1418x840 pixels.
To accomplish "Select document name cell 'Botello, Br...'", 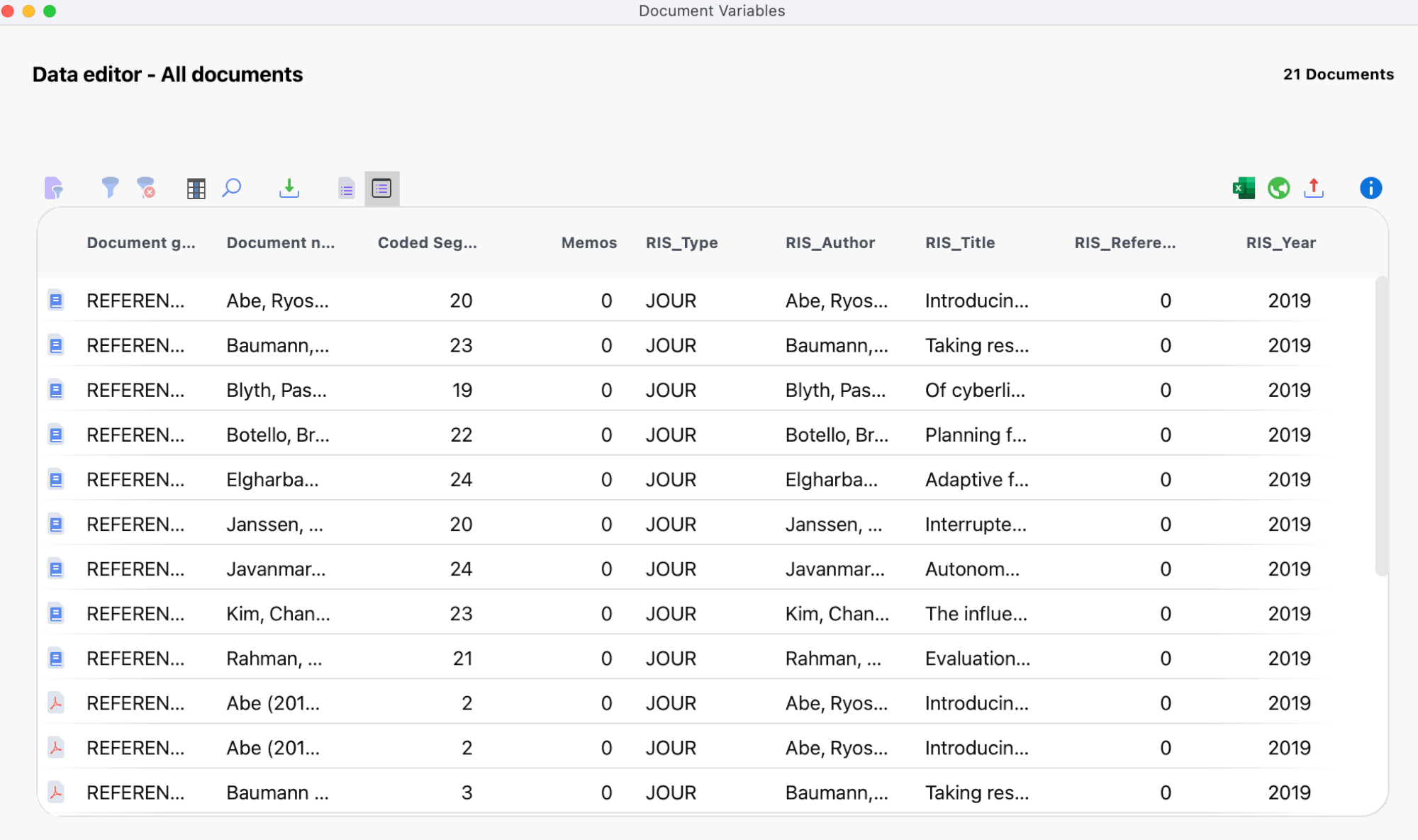I will [x=278, y=435].
